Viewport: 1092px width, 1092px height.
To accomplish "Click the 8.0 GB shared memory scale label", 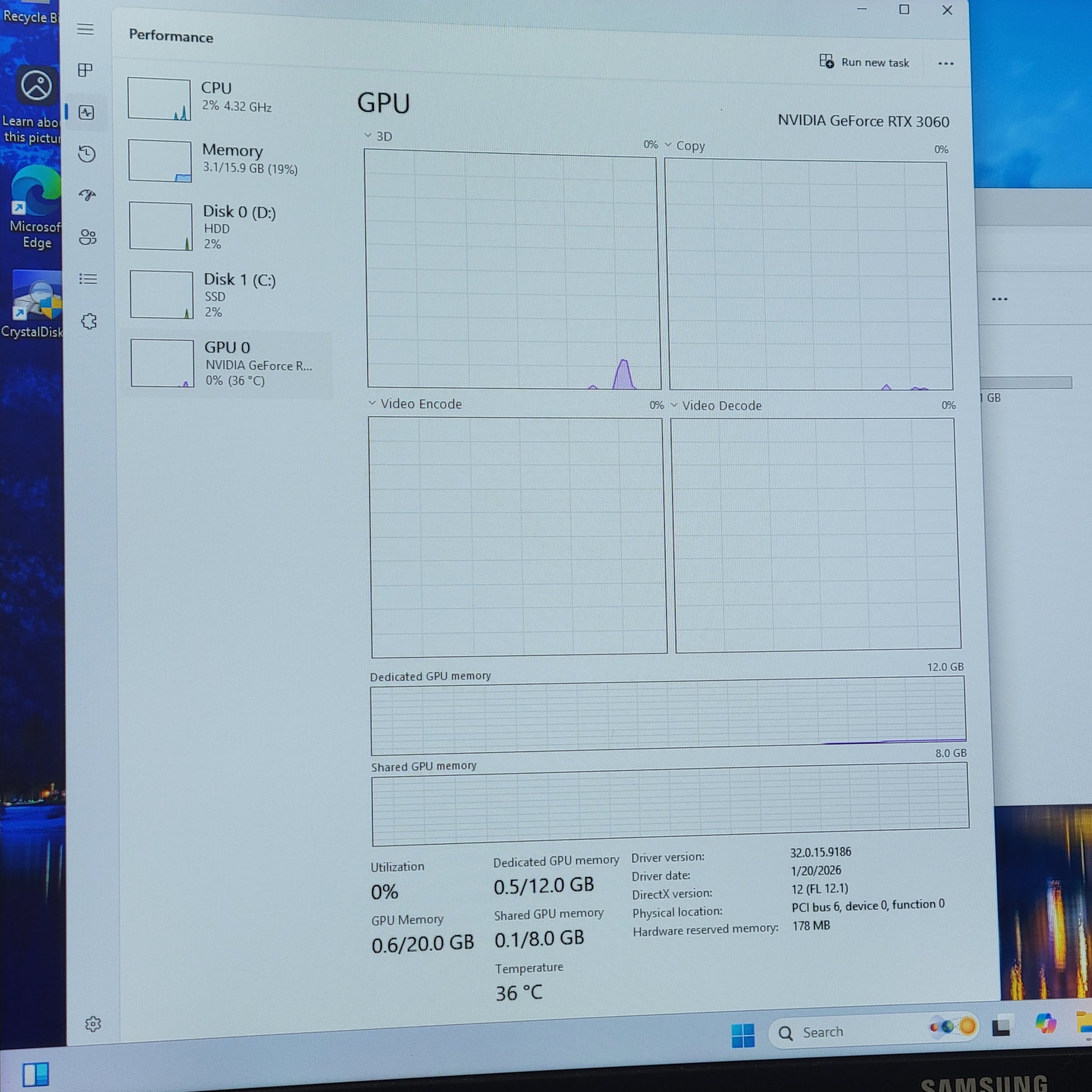I will click(x=951, y=753).
